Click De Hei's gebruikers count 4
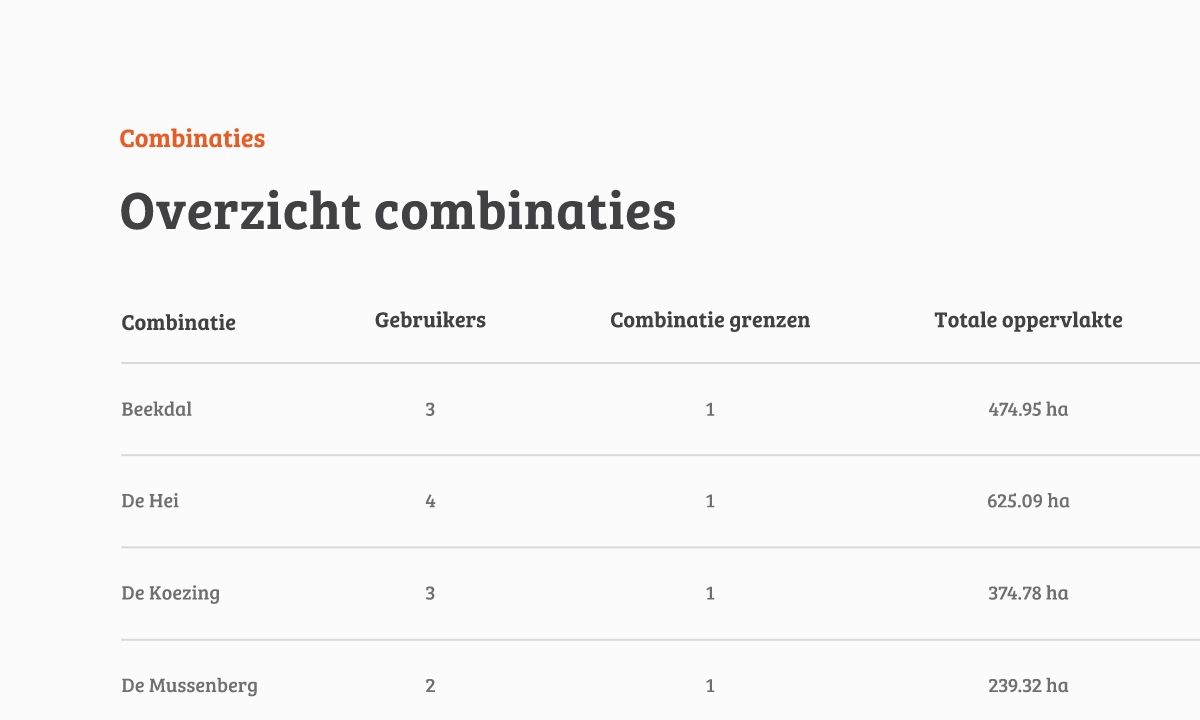Screen dimensions: 1200x720 tap(430, 501)
